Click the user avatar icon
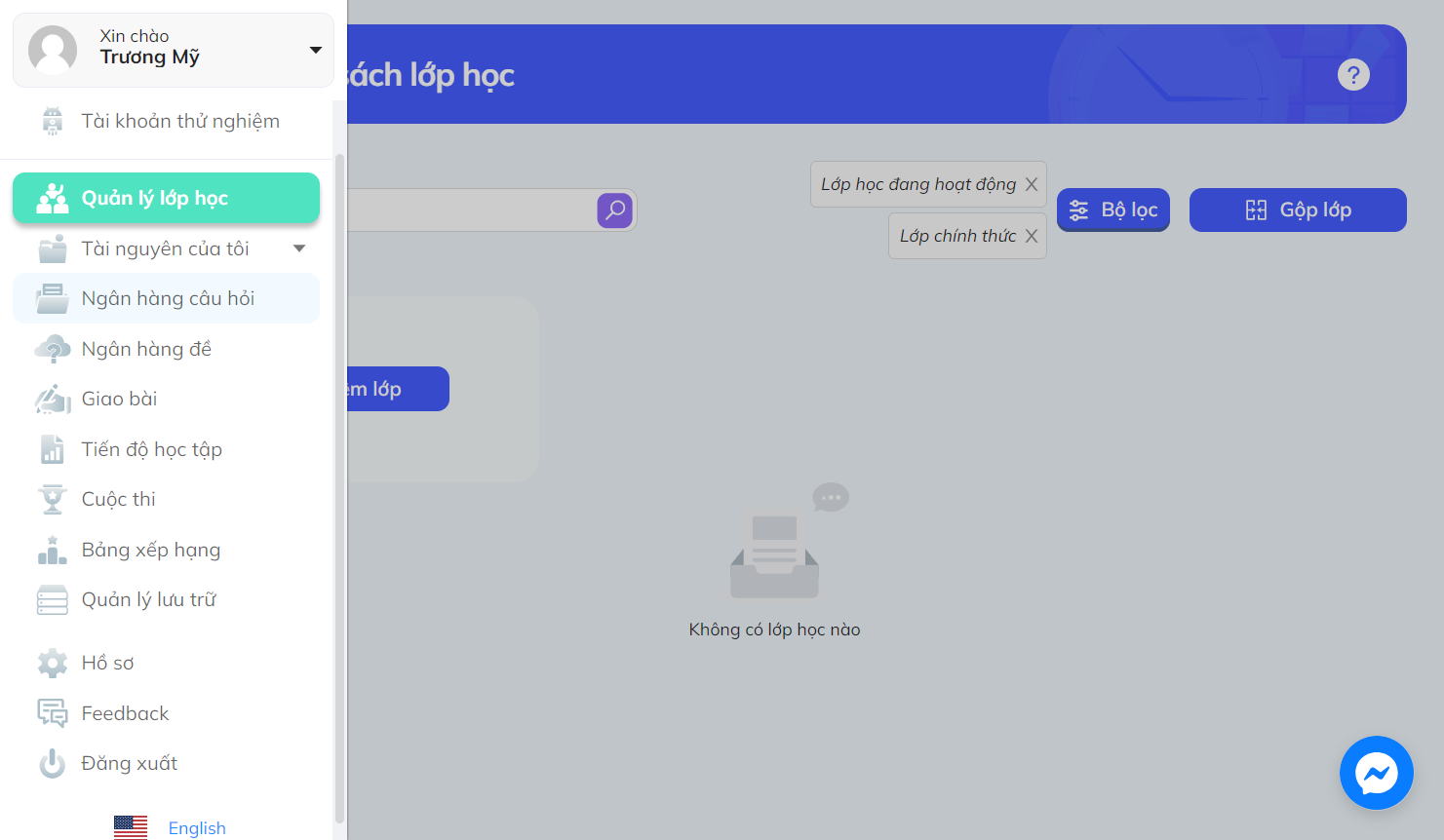The image size is (1444, 840). [53, 50]
